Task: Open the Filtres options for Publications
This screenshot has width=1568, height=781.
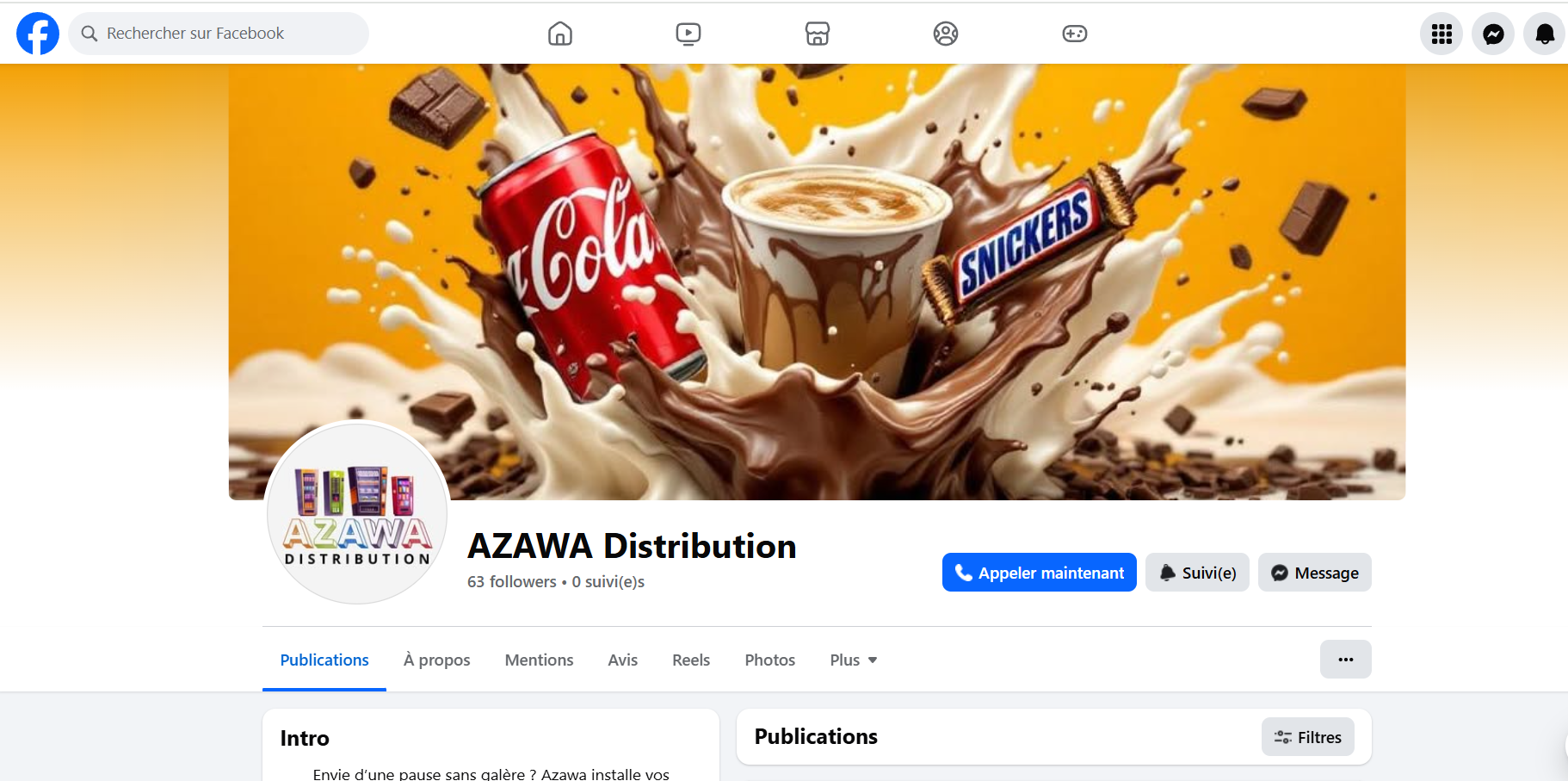Action: point(1308,737)
